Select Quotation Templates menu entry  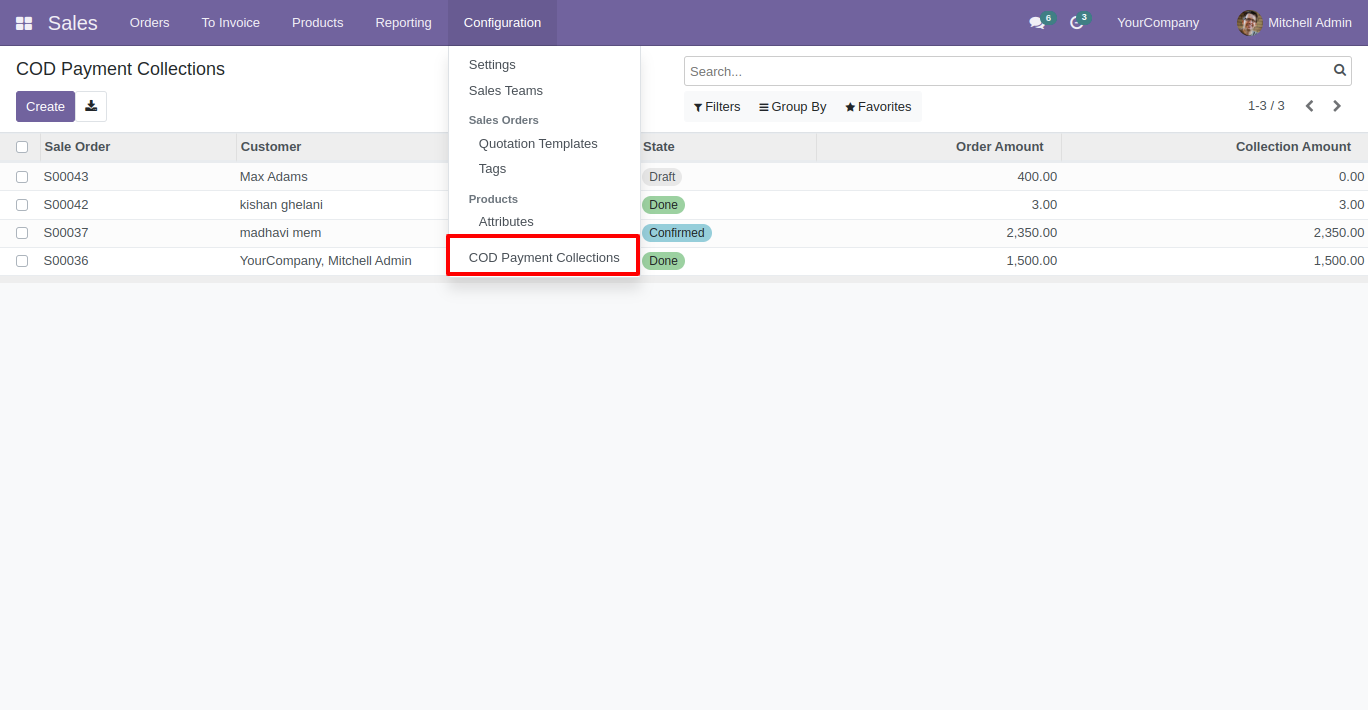(x=544, y=144)
